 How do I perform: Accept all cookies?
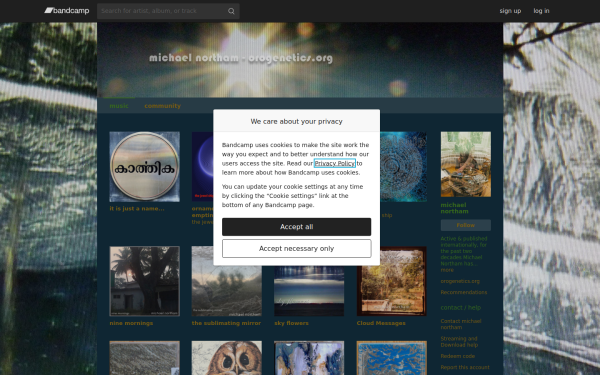[x=296, y=227]
